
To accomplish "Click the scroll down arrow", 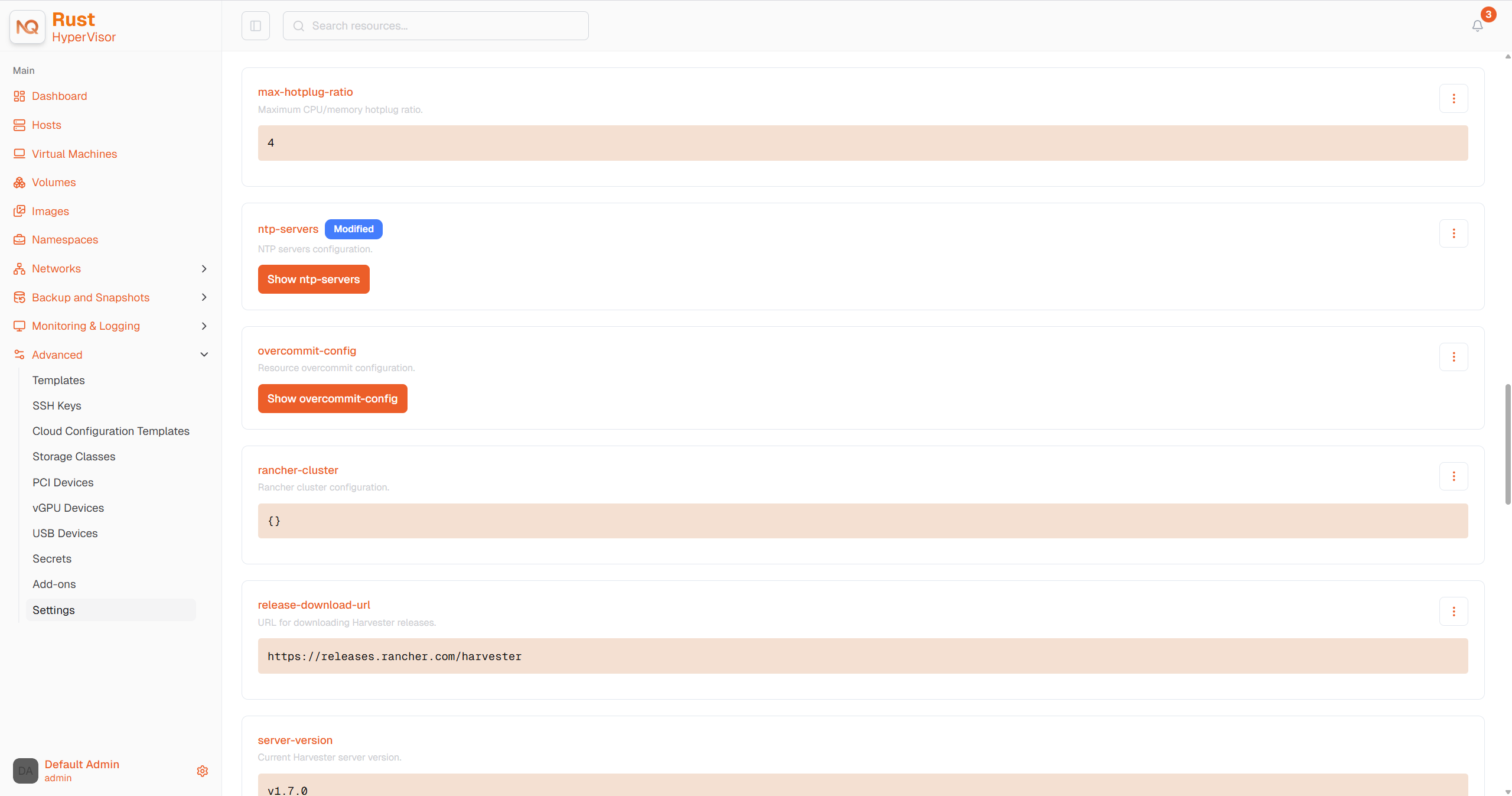I will (1507, 792).
